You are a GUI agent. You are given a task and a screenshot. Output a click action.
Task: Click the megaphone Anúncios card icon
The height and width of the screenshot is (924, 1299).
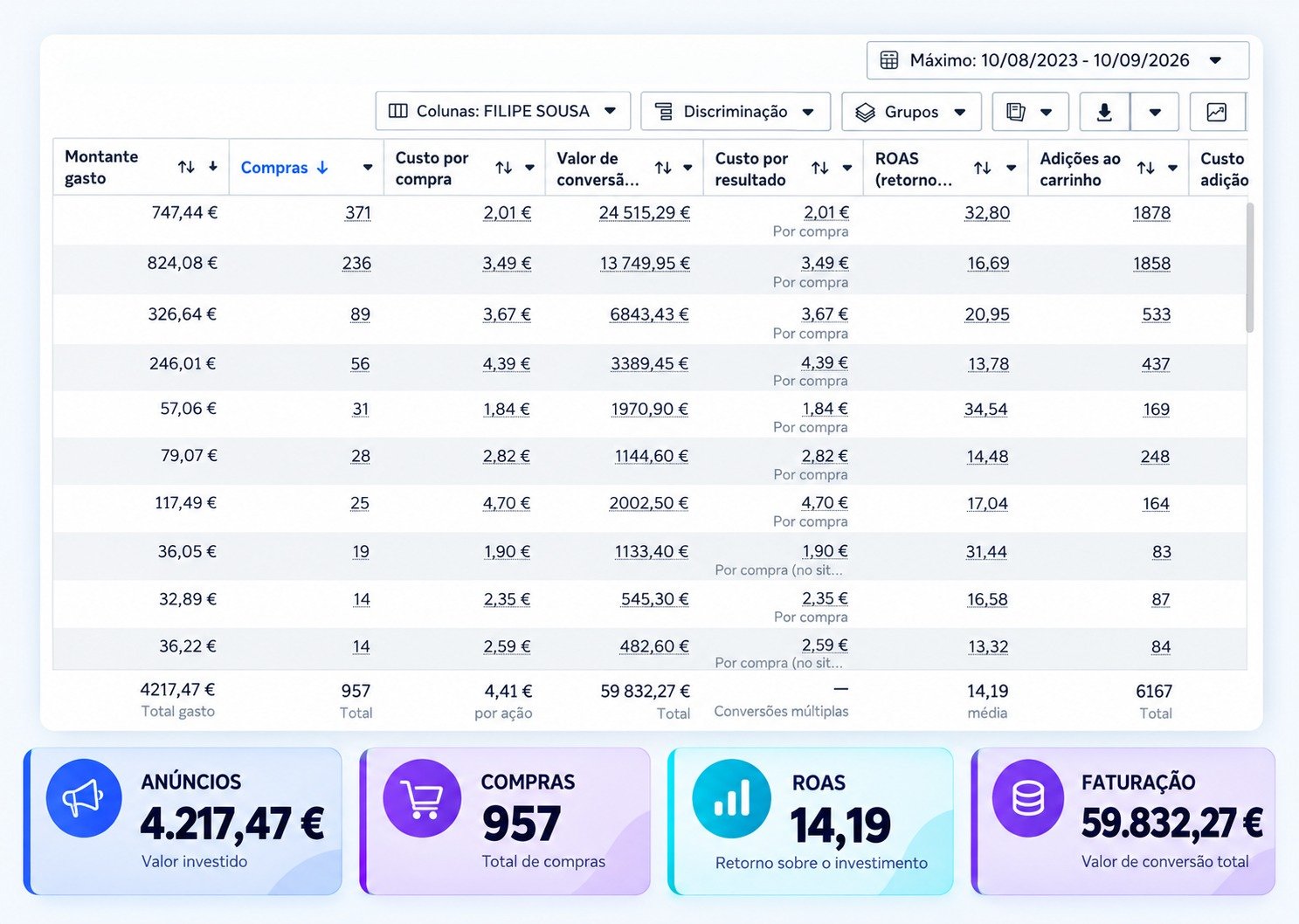tap(84, 798)
